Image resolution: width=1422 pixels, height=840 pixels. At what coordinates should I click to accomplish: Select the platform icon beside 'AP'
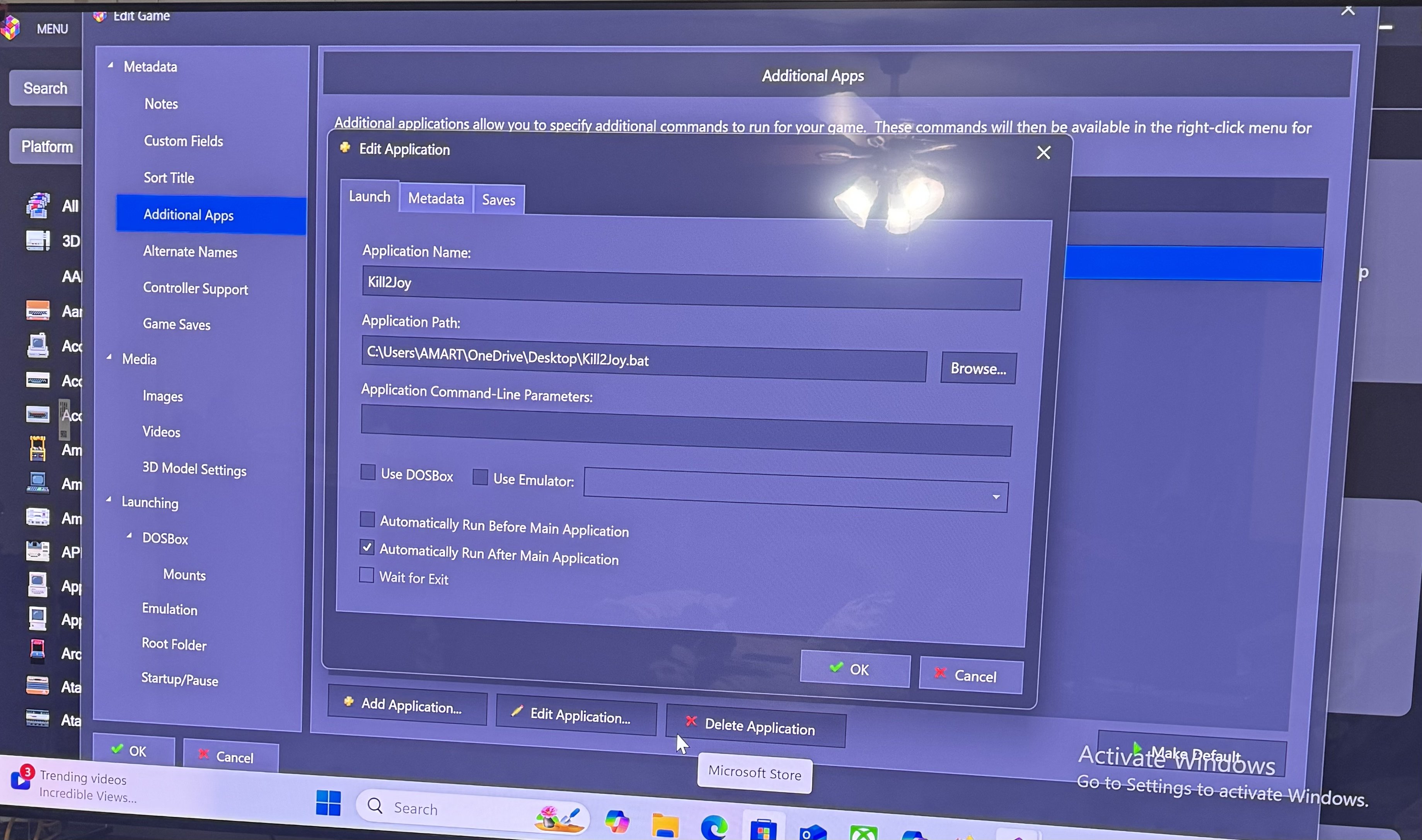click(x=38, y=551)
